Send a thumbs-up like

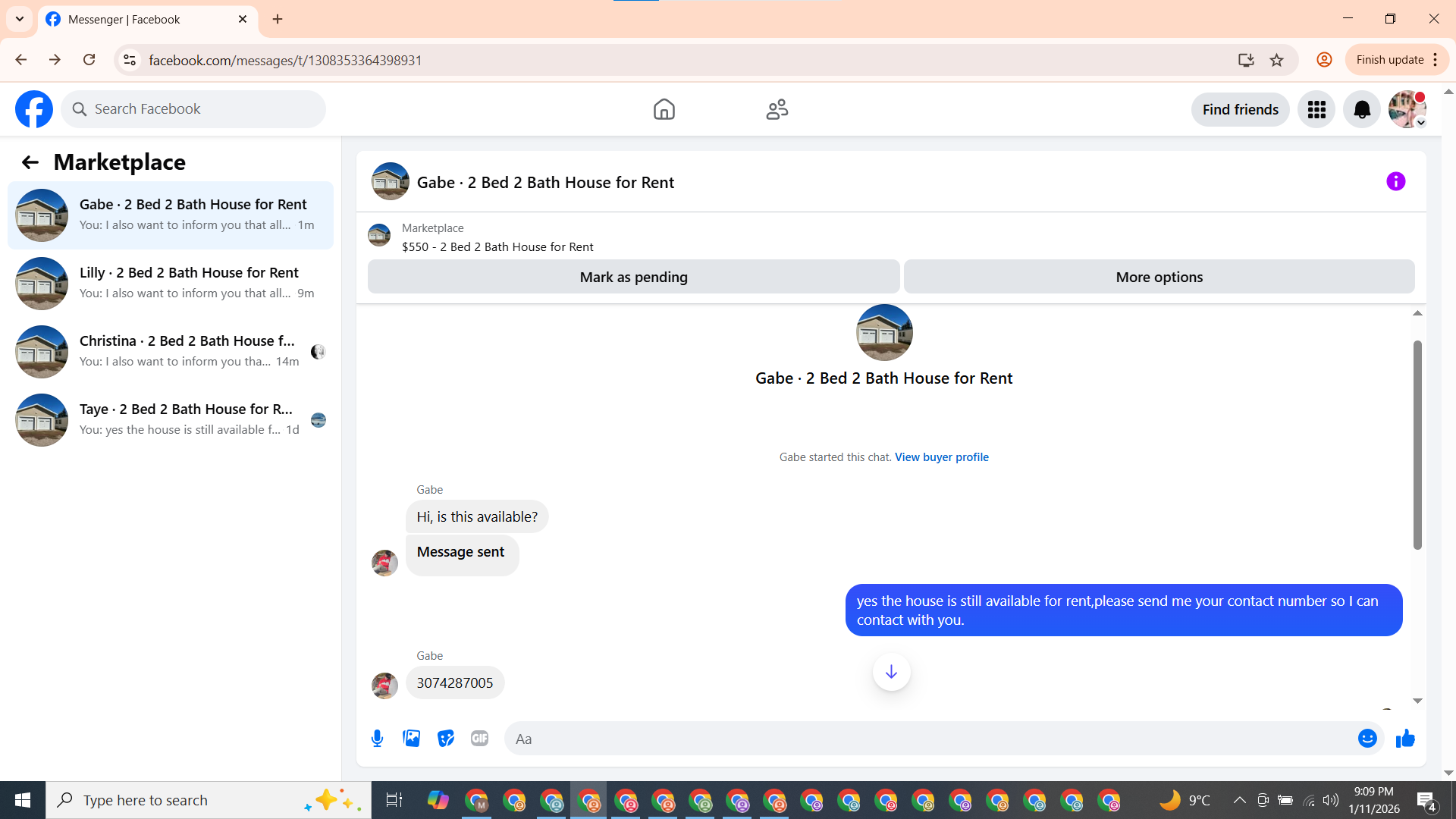pyautogui.click(x=1405, y=739)
